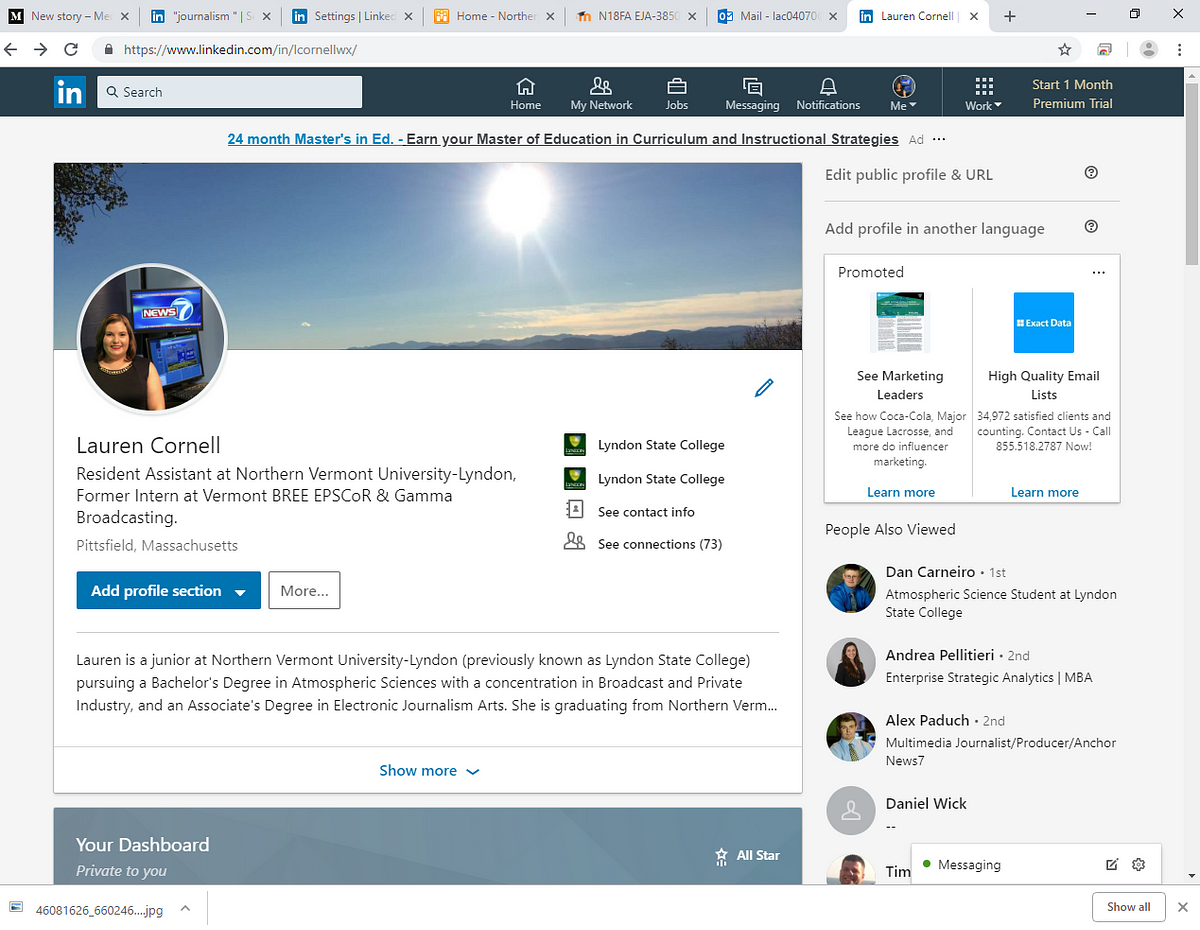Close the Settings LinkedIn tab
Image resolution: width=1200 pixels, height=930 pixels.
[x=409, y=16]
